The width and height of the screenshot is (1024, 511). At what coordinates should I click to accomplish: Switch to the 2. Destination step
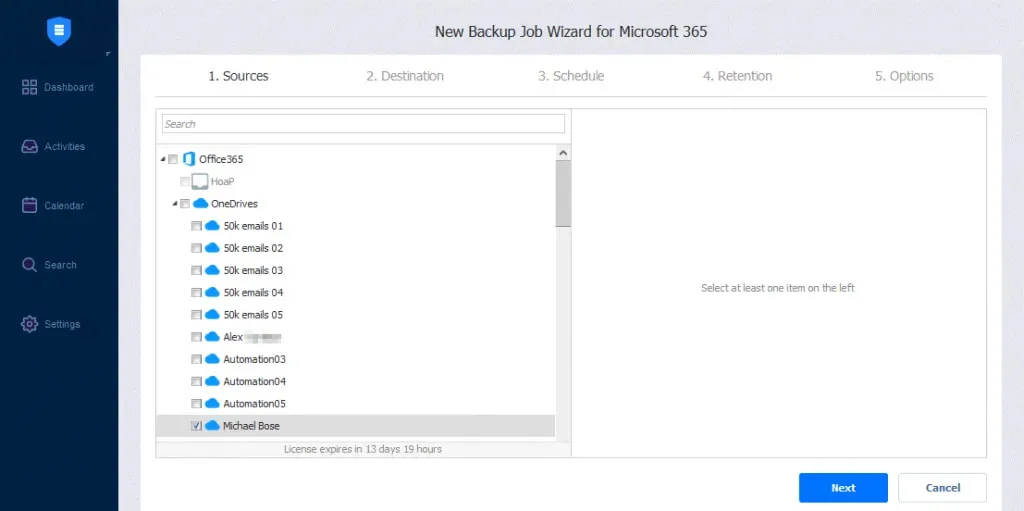404,76
